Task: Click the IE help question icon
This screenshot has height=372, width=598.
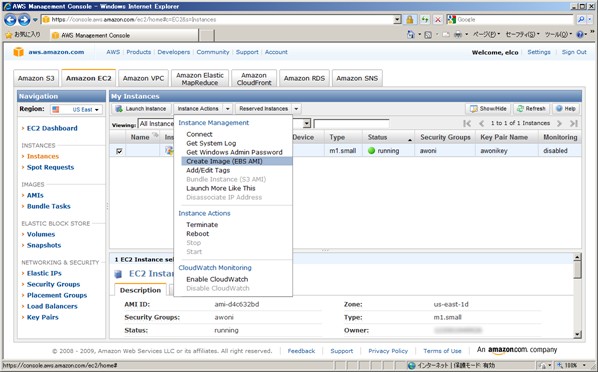Action: [x=580, y=35]
